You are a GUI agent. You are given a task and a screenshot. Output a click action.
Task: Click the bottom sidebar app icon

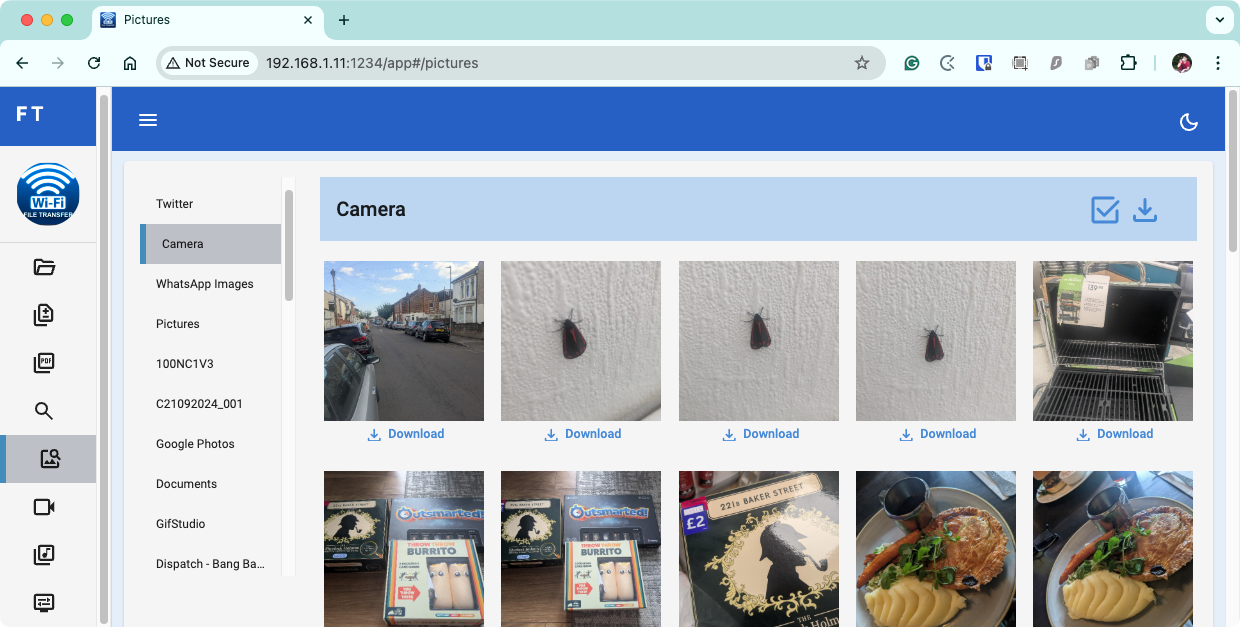coord(43,602)
